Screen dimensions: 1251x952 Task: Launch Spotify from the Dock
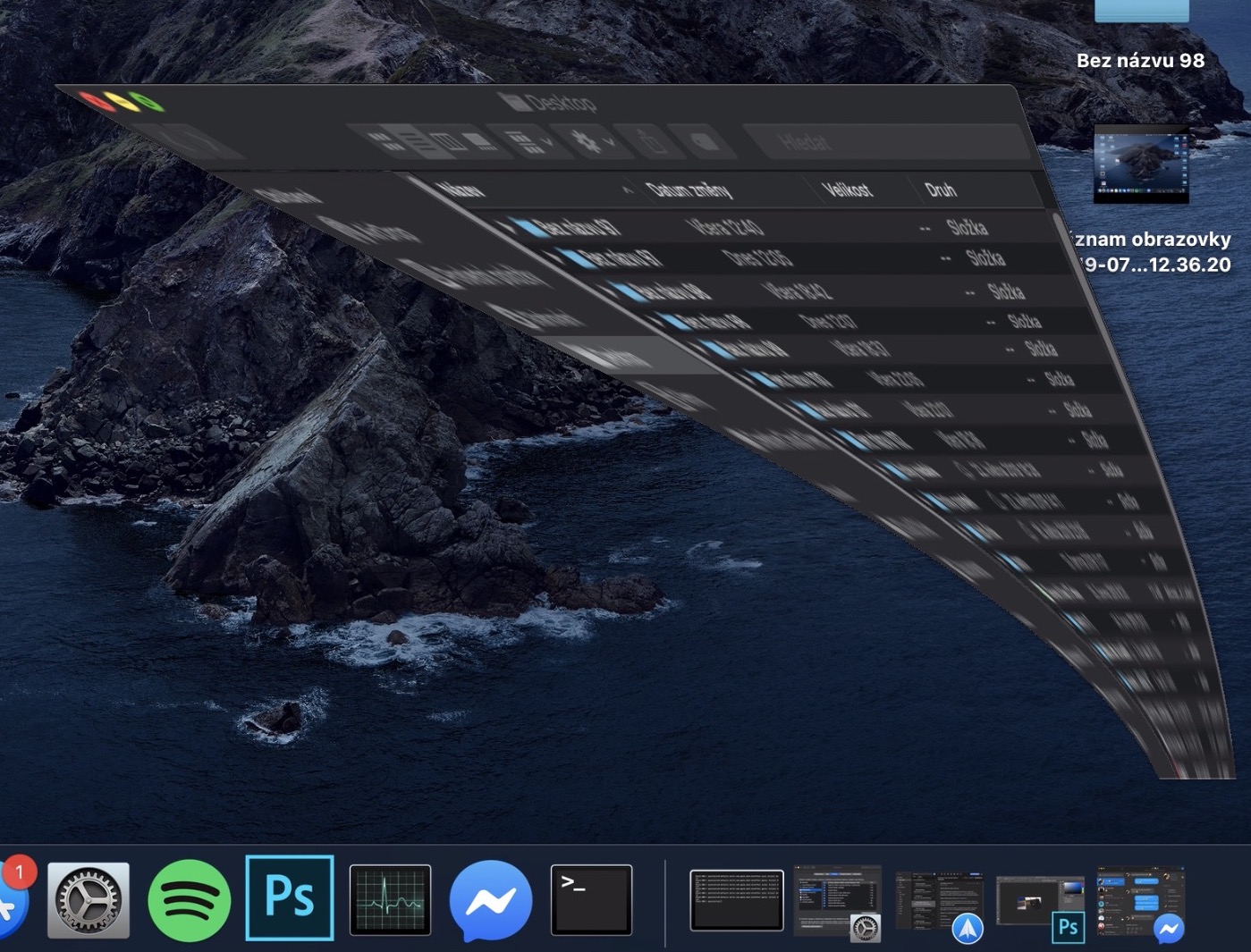pos(189,900)
